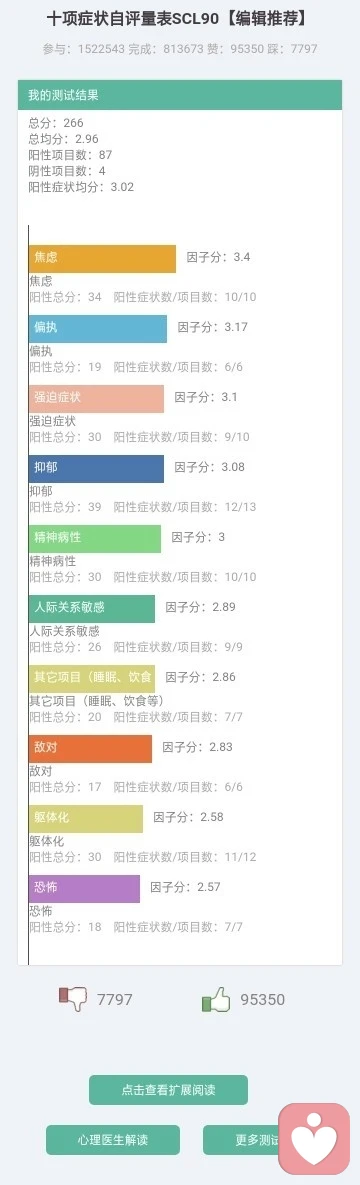This screenshot has width=360, height=1185.
Task: Select the light blue 偏执 bar
Action: point(98,329)
